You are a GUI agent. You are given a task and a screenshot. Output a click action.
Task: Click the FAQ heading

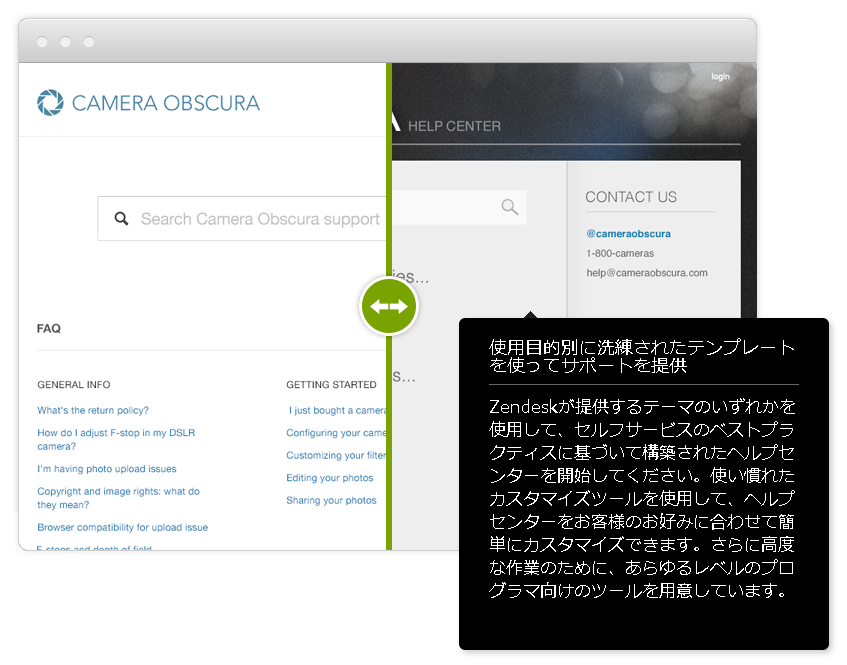pyautogui.click(x=49, y=328)
